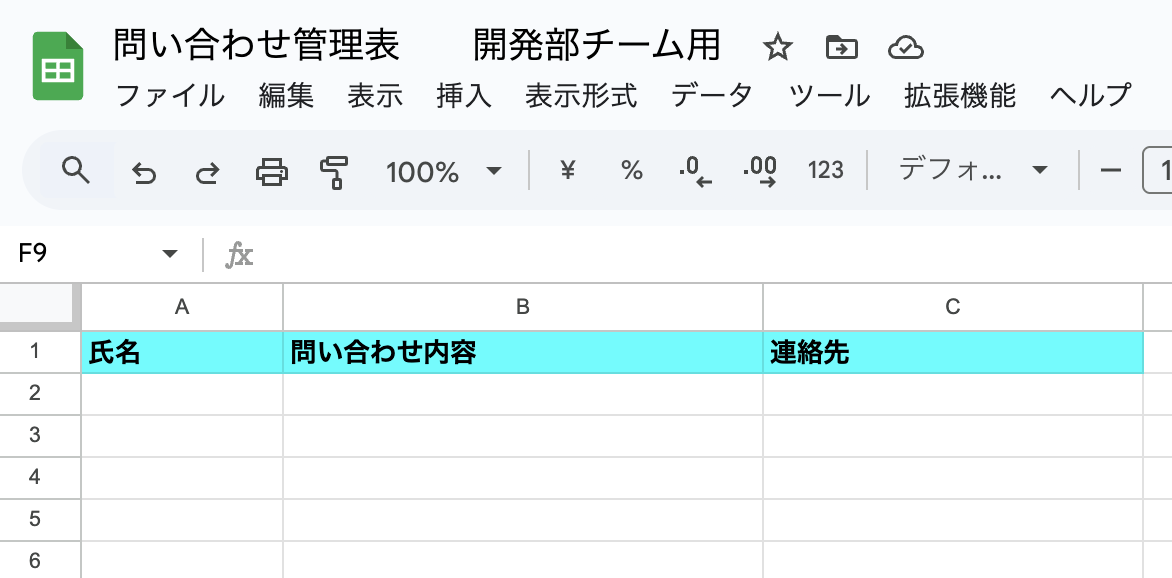Image resolution: width=1172 pixels, height=578 pixels.
Task: Apply percent number format
Action: (x=632, y=171)
